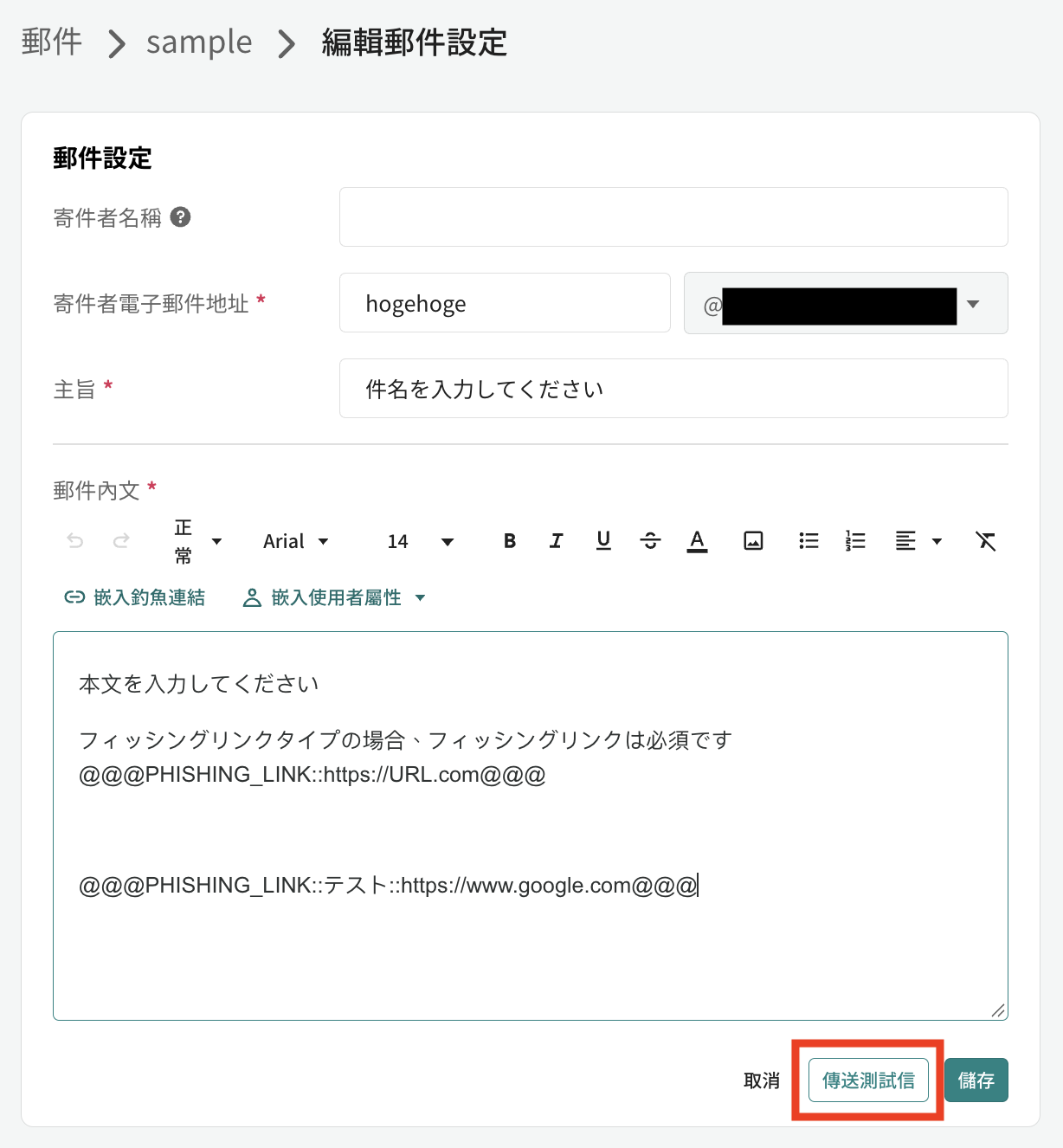
Task: Click the help icon beside 寄件者名稱
Action: (180, 216)
